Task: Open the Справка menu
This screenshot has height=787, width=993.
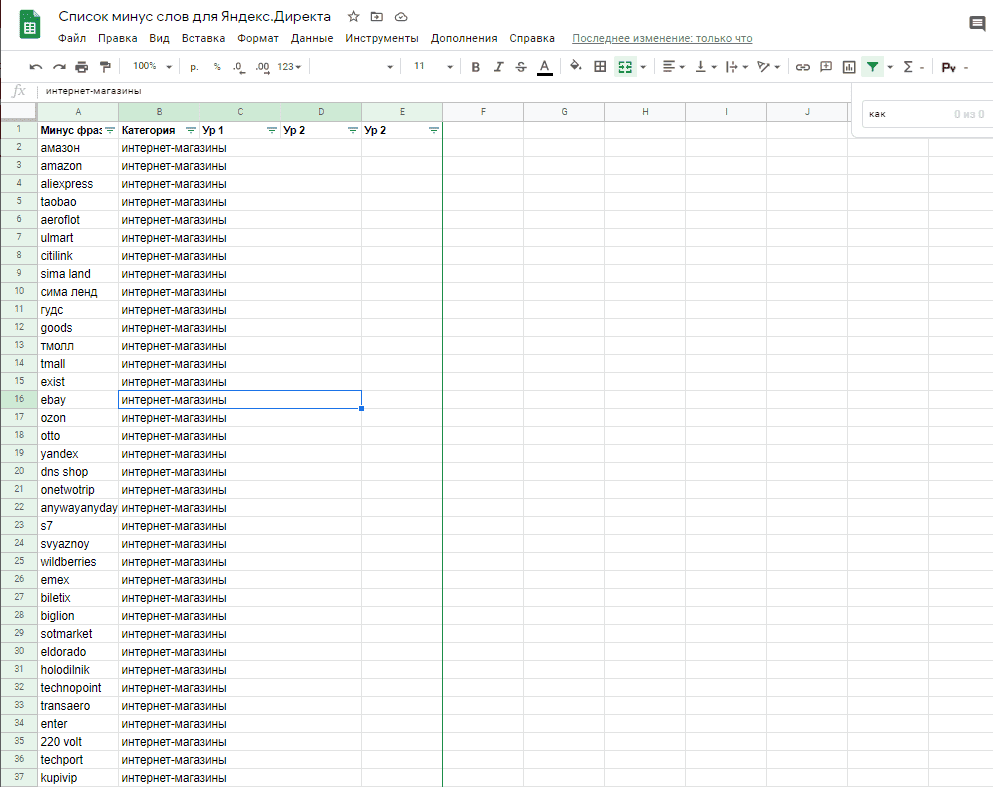Action: 532,38
